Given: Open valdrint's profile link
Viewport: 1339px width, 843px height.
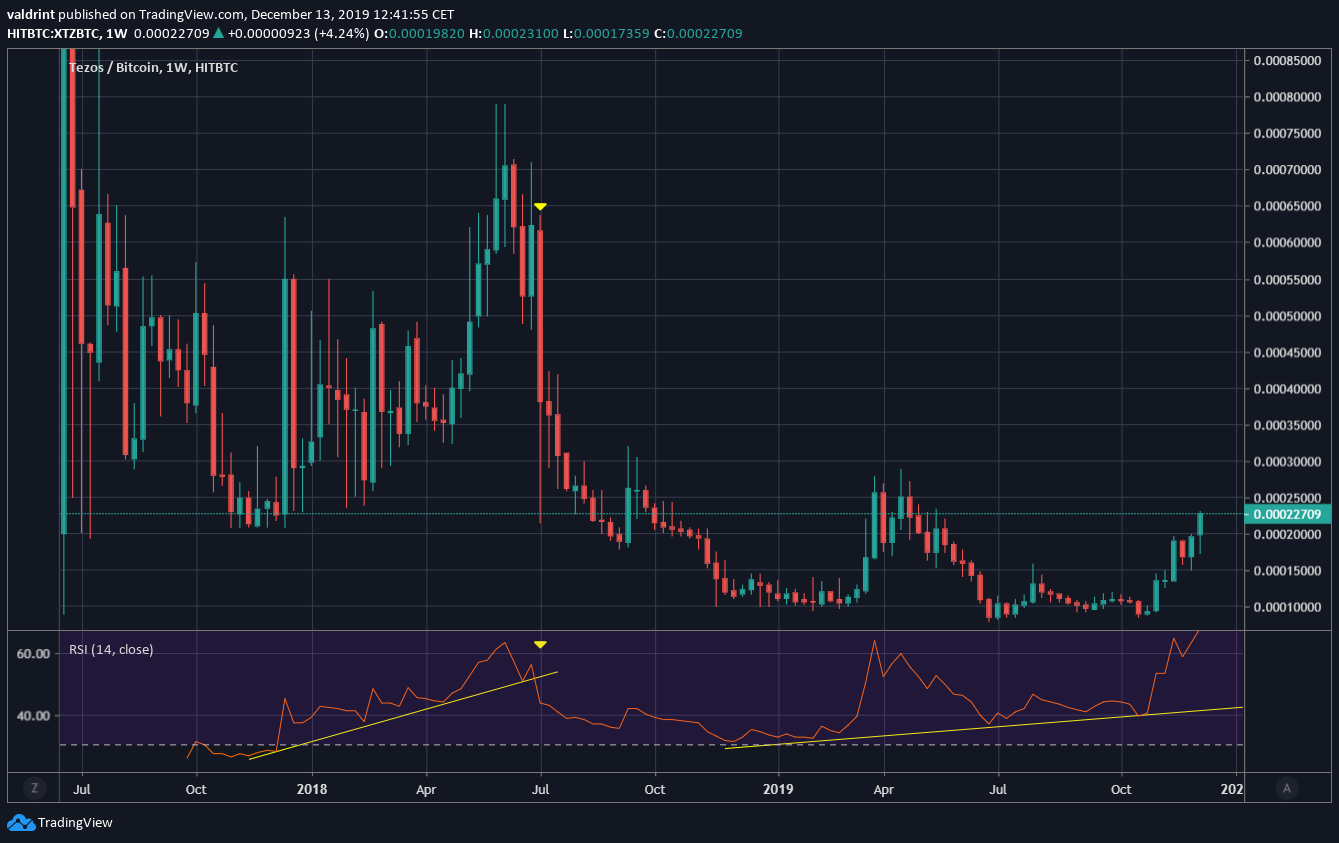Looking at the screenshot, I should [33, 14].
